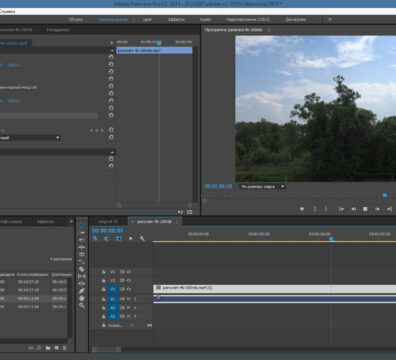Toggle Linked Selection in the timeline header
The image size is (396, 360).
[119, 239]
